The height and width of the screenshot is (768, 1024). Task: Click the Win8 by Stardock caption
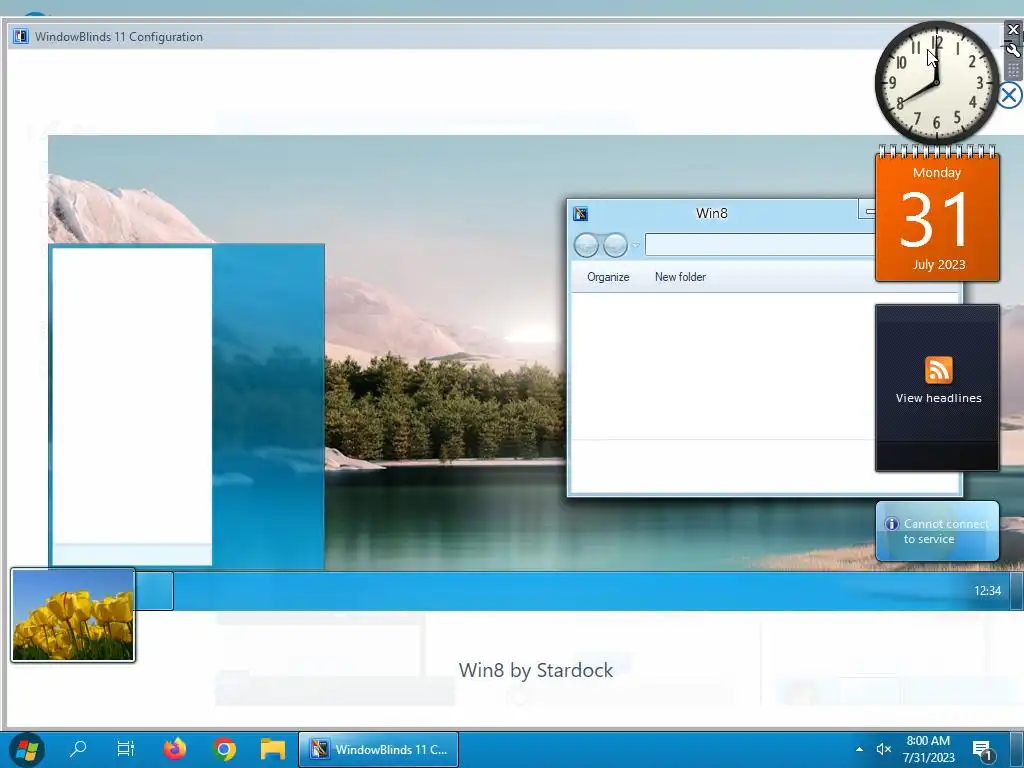[536, 670]
